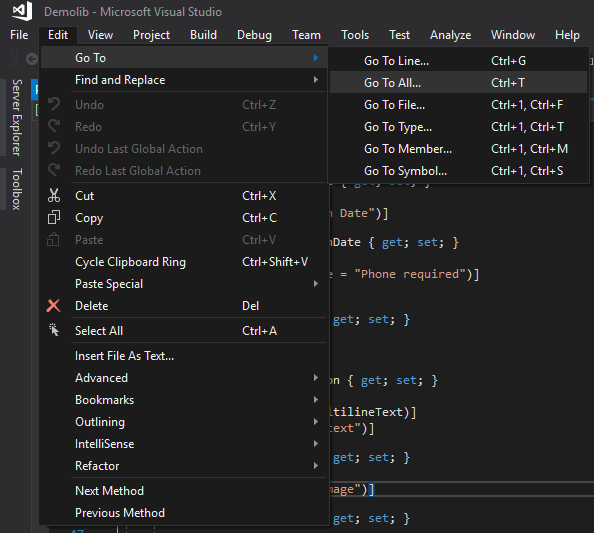
Task: Open the Tools menu
Action: tap(355, 35)
